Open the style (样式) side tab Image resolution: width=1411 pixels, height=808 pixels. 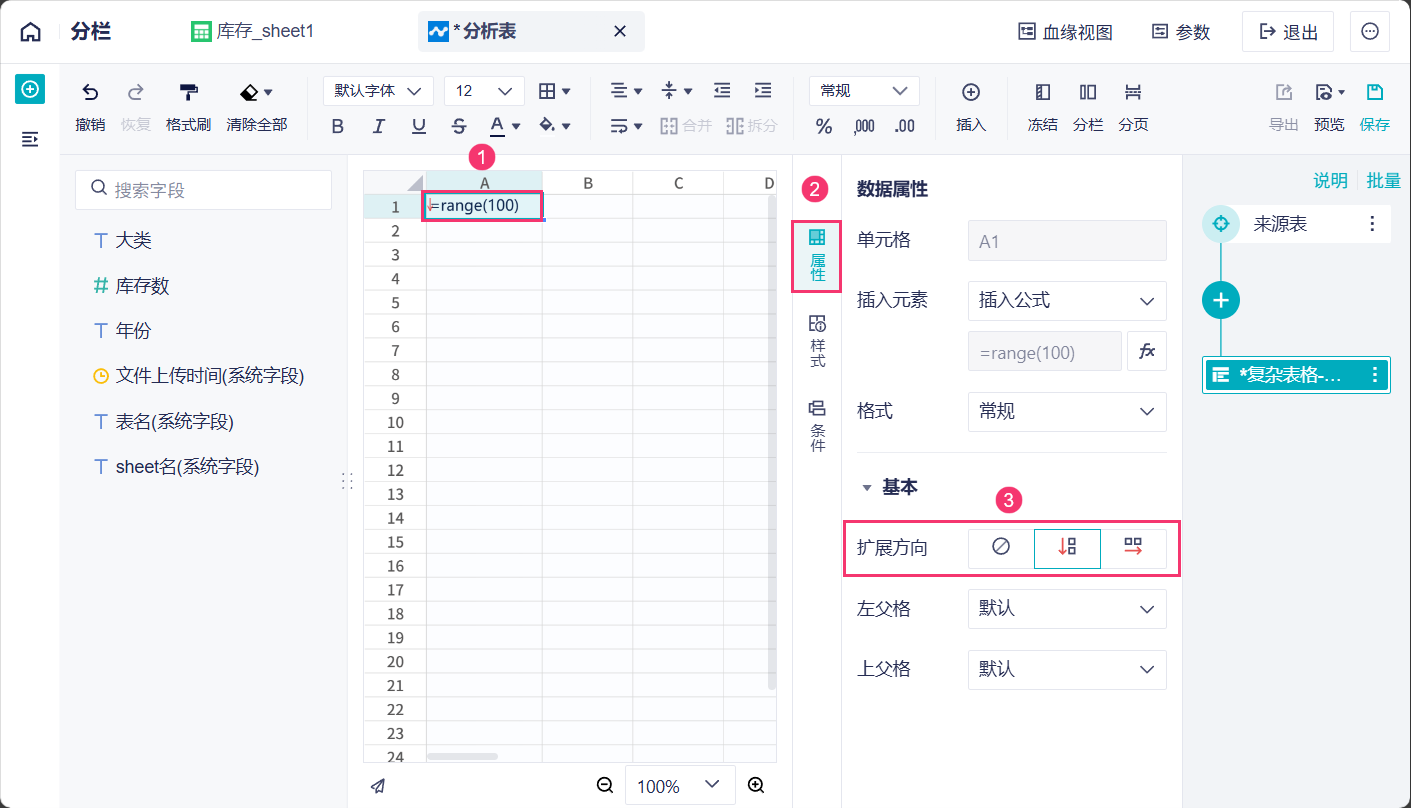[817, 341]
